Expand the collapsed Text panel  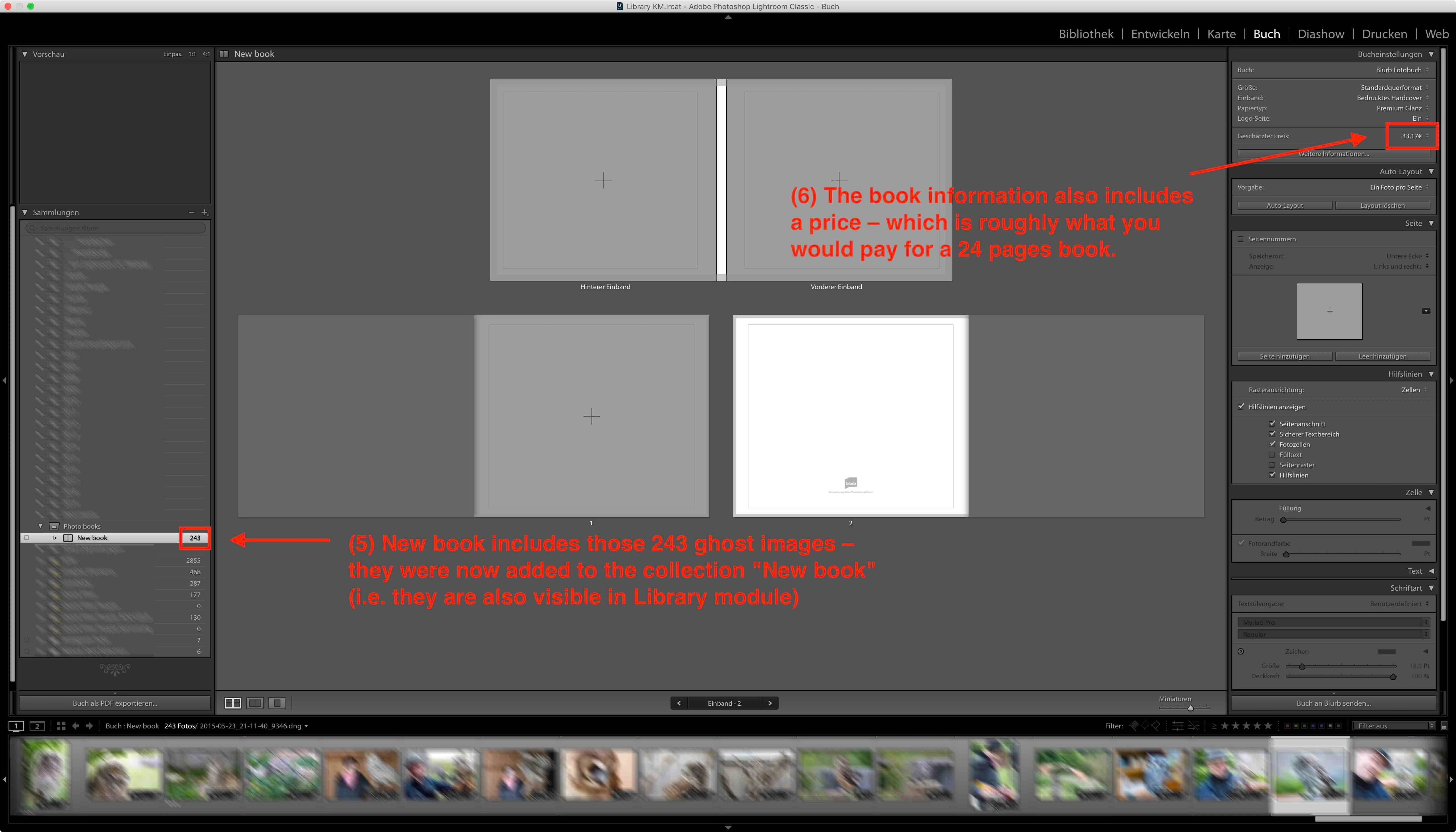click(1431, 571)
